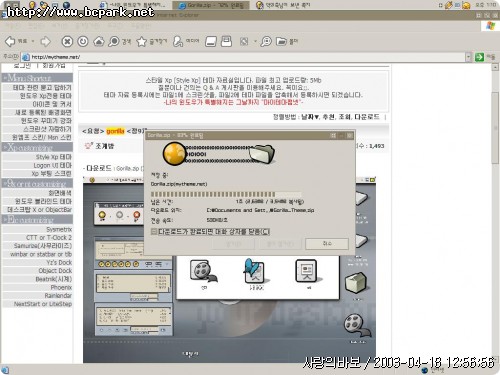
Task: Click the globe icon in download dialog
Action: pyautogui.click(x=174, y=154)
